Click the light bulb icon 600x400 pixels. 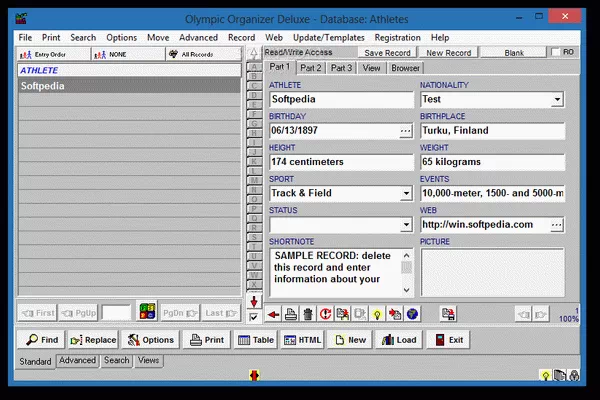379,315
